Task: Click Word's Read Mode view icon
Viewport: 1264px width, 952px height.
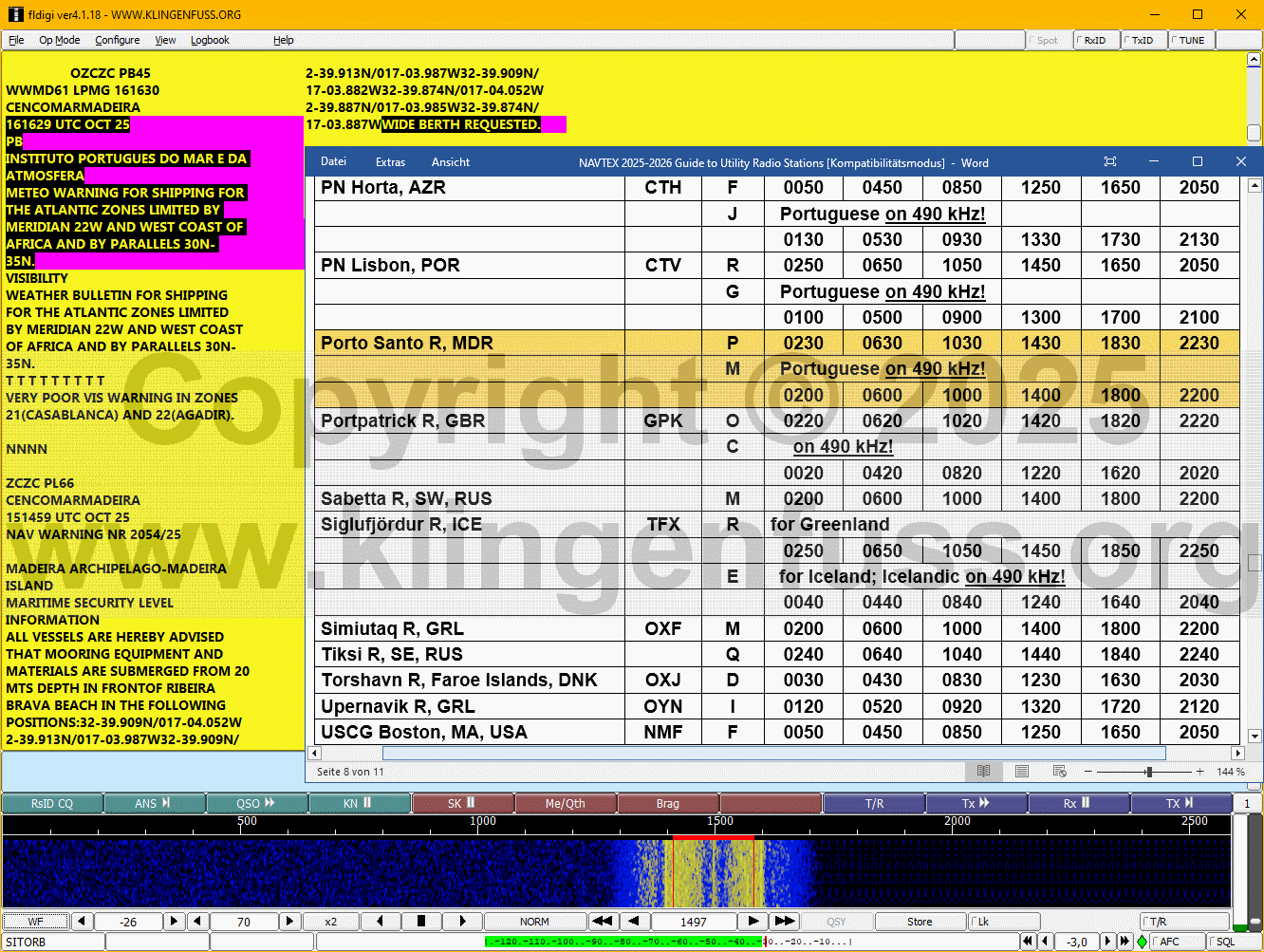Action: pos(984,772)
